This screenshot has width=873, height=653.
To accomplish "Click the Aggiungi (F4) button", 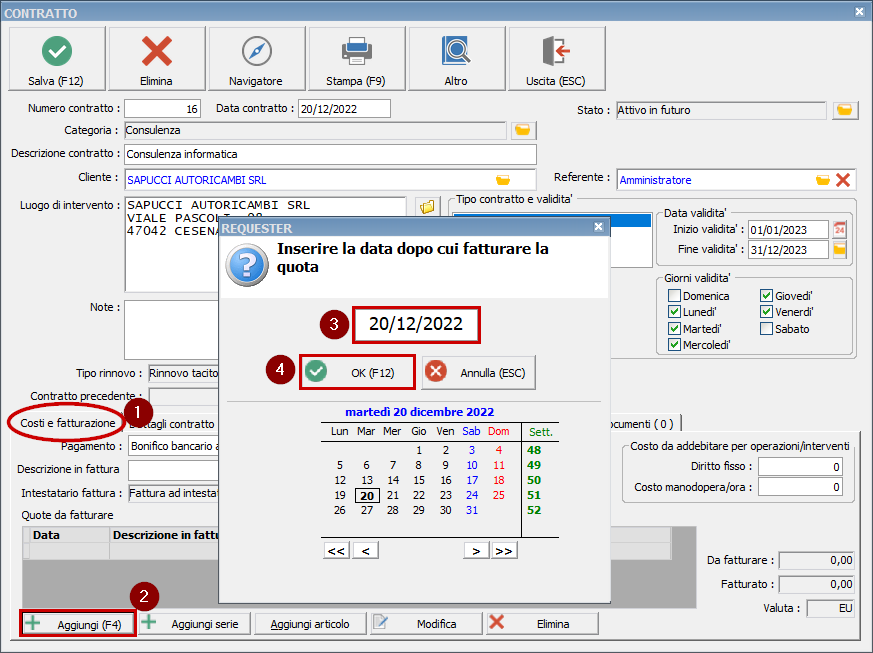I will tap(78, 624).
